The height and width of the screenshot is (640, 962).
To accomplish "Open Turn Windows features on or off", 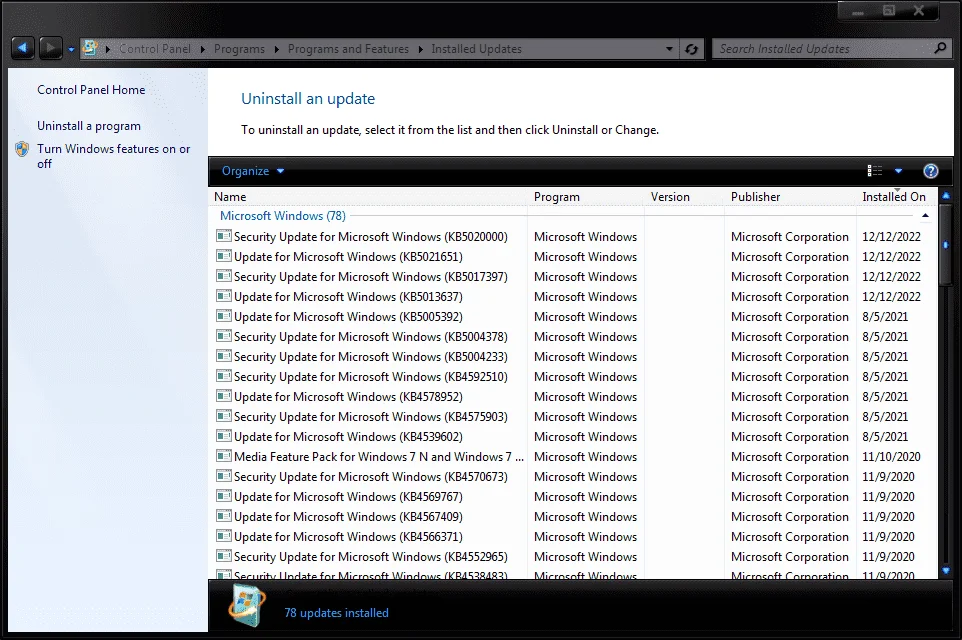I will click(114, 156).
